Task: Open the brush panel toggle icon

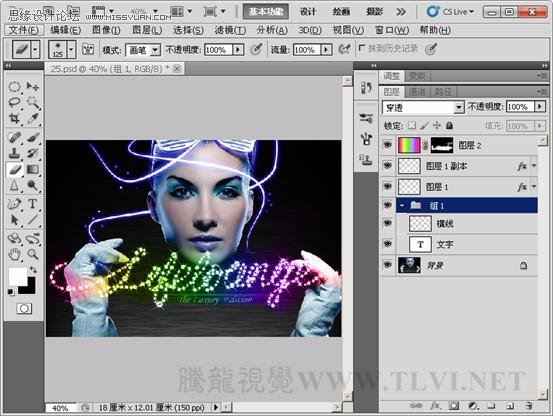Action: [88, 49]
